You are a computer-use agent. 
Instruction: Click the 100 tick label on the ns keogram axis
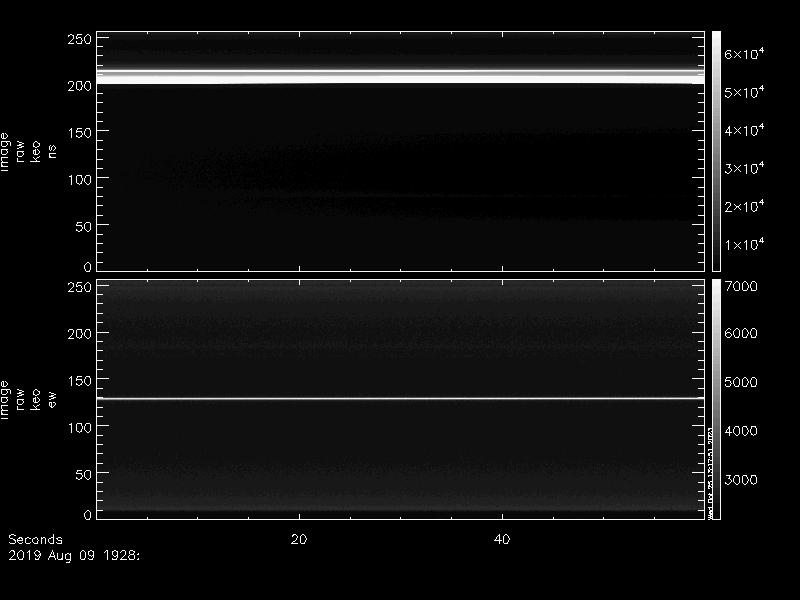[79, 180]
